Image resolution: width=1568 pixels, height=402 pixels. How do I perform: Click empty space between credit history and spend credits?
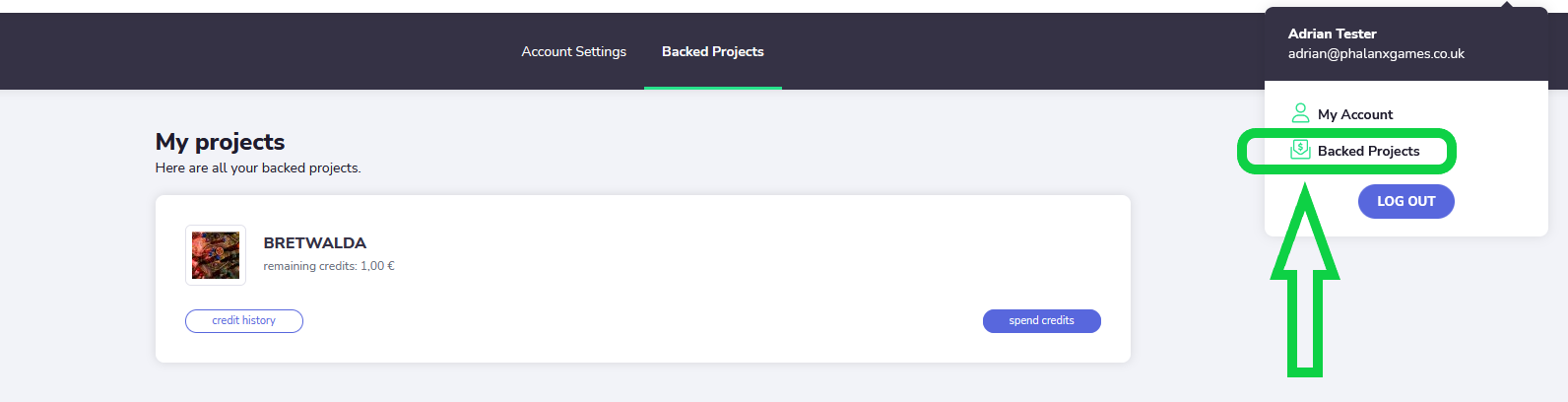point(640,321)
